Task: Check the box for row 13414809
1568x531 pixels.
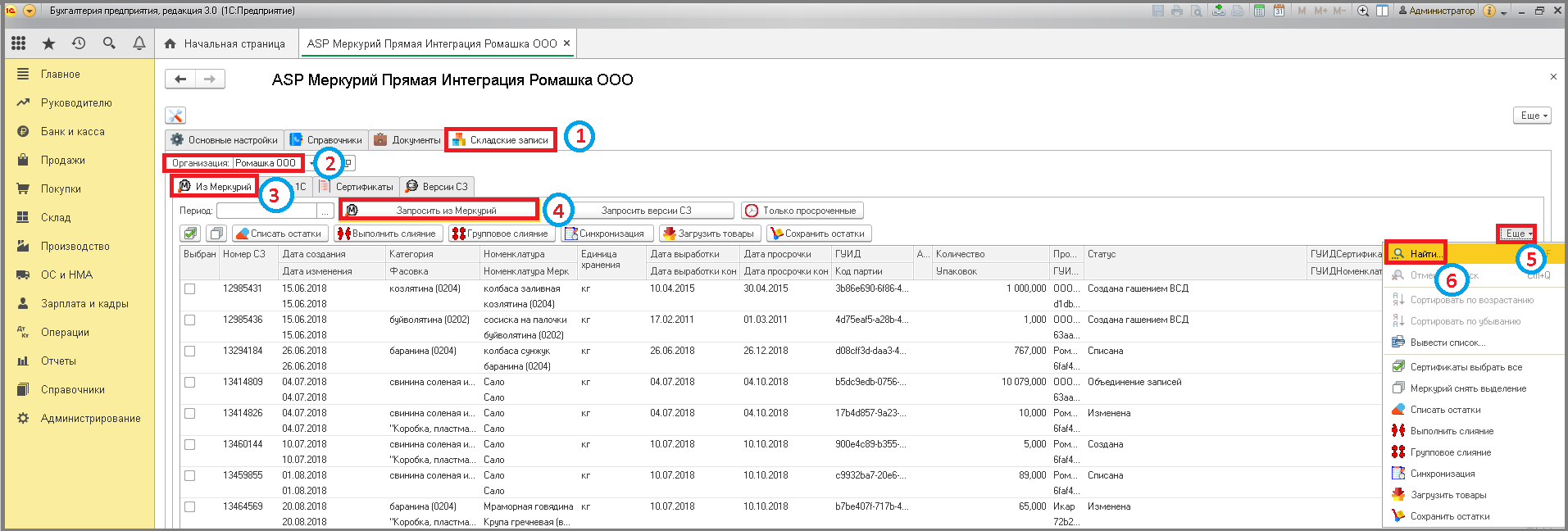Action: click(190, 382)
